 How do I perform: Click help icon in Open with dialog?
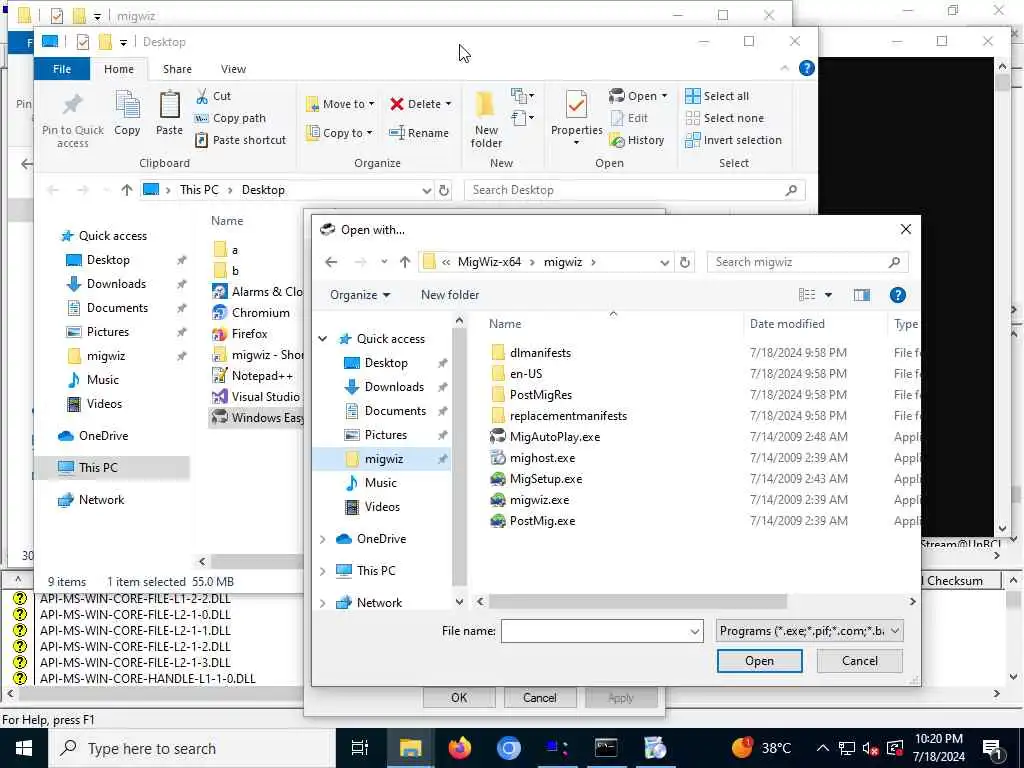click(x=897, y=295)
